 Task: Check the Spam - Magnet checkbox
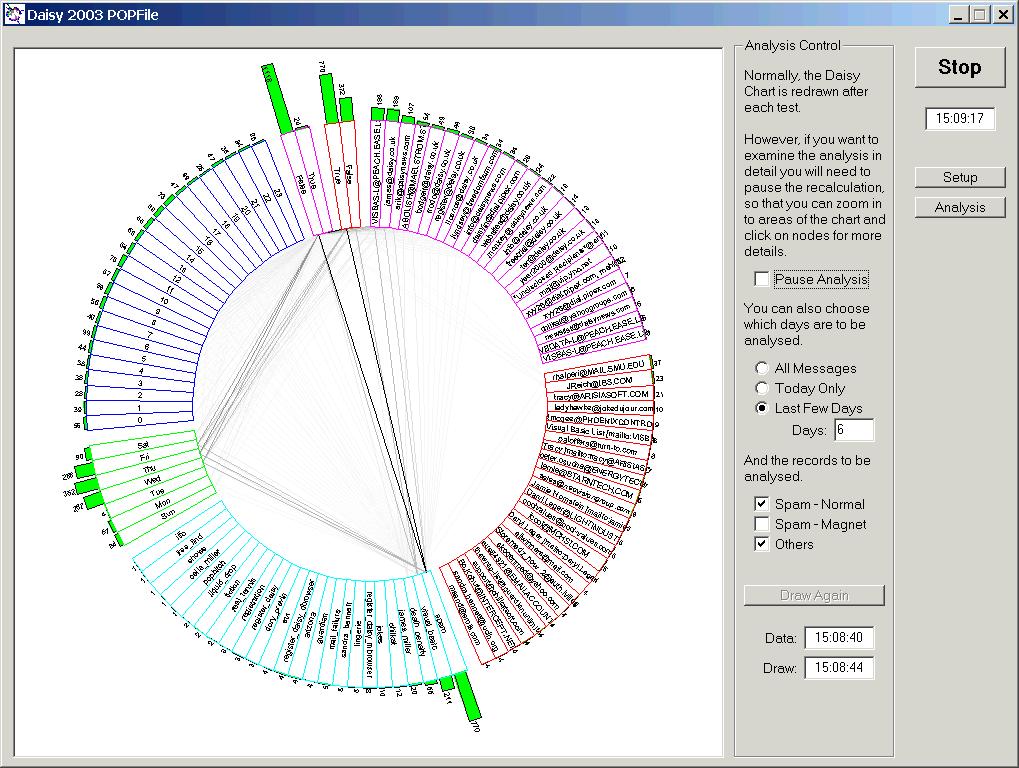click(x=762, y=524)
